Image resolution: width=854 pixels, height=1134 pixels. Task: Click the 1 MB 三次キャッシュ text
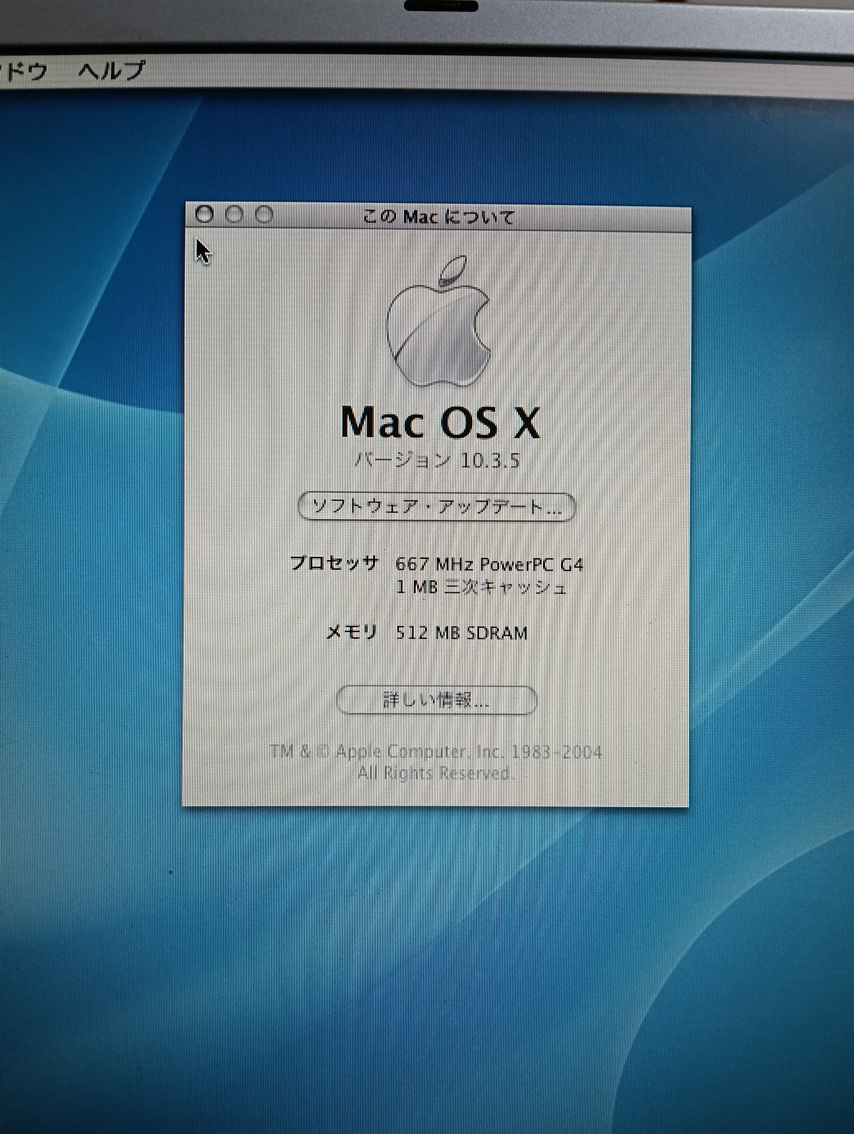[x=481, y=587]
